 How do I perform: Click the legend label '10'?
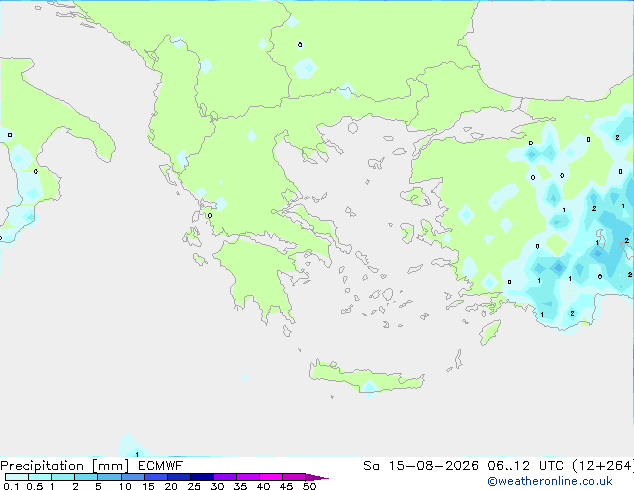pyautogui.click(x=125, y=486)
